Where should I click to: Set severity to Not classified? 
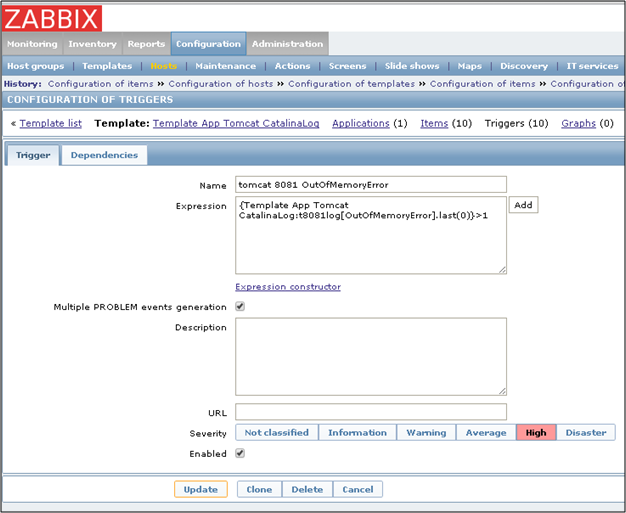pyautogui.click(x=277, y=432)
